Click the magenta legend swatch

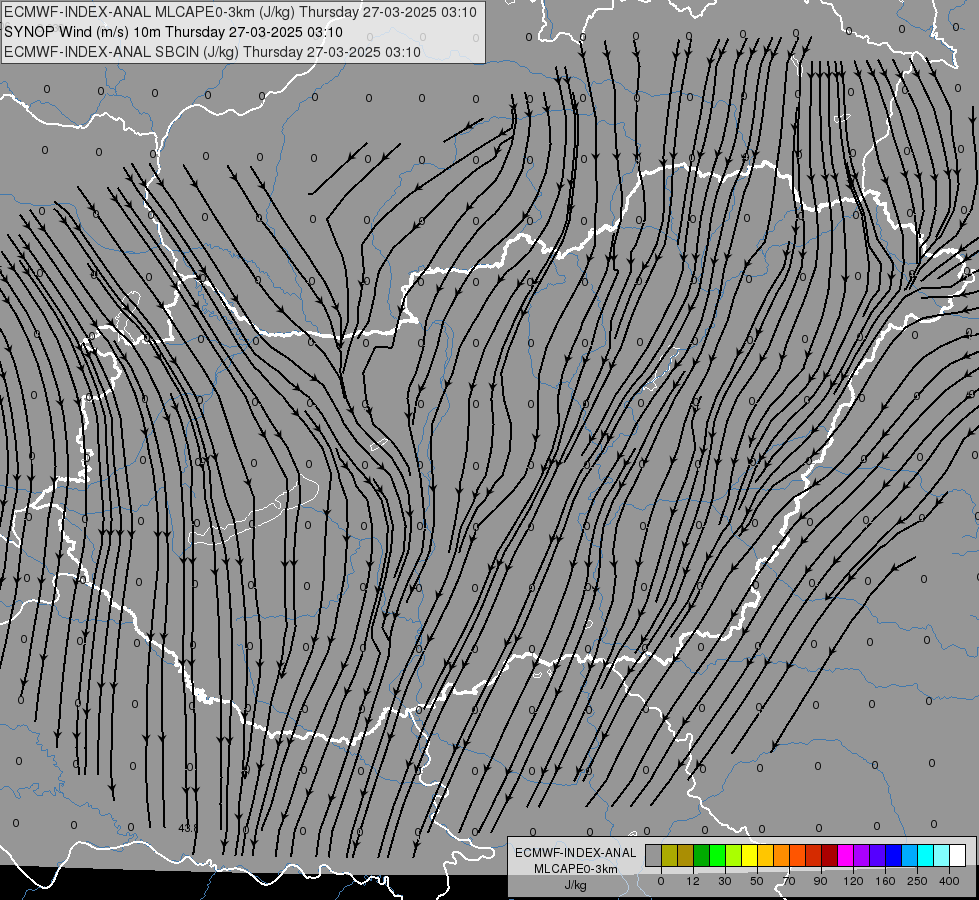pos(846,855)
